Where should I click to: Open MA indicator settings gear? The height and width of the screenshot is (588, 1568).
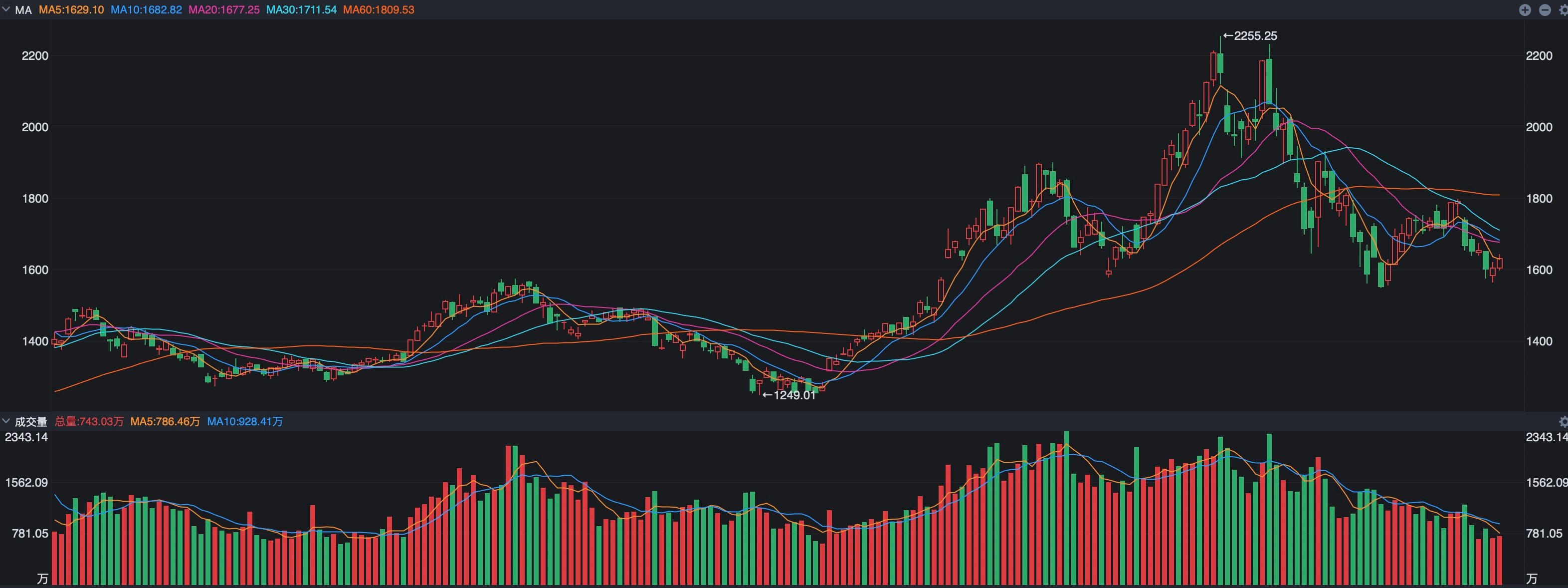click(x=1563, y=10)
